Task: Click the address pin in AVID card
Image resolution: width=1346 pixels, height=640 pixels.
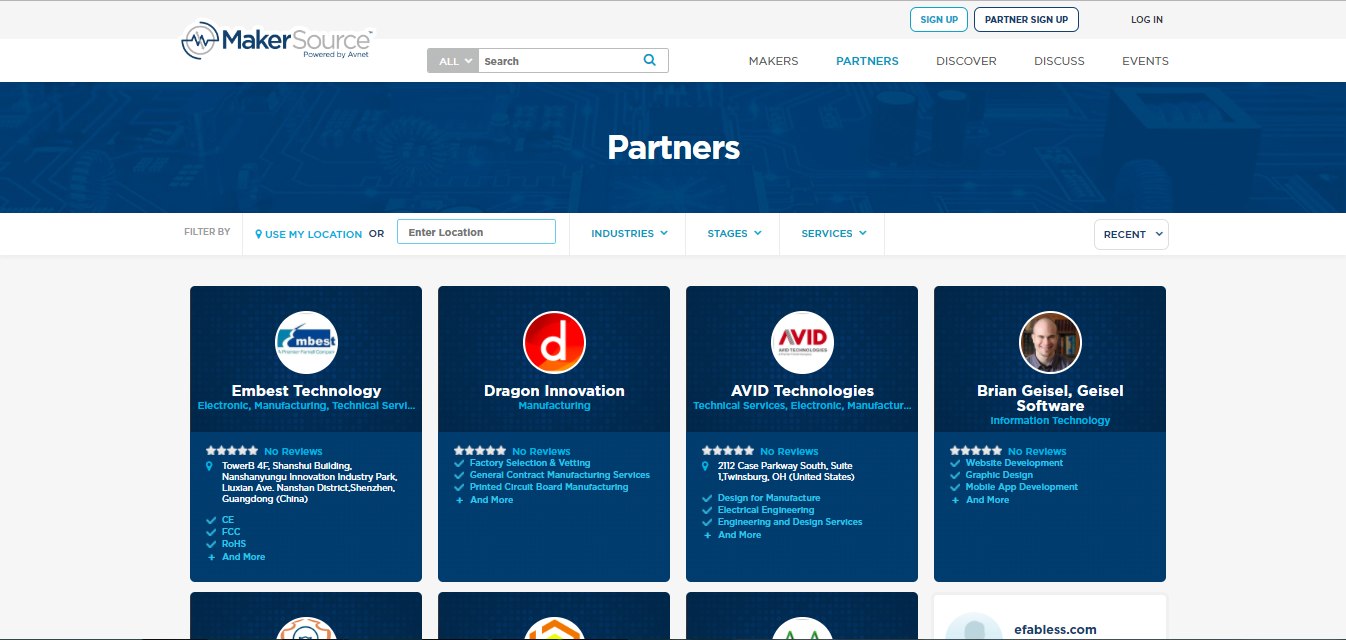Action: click(706, 466)
